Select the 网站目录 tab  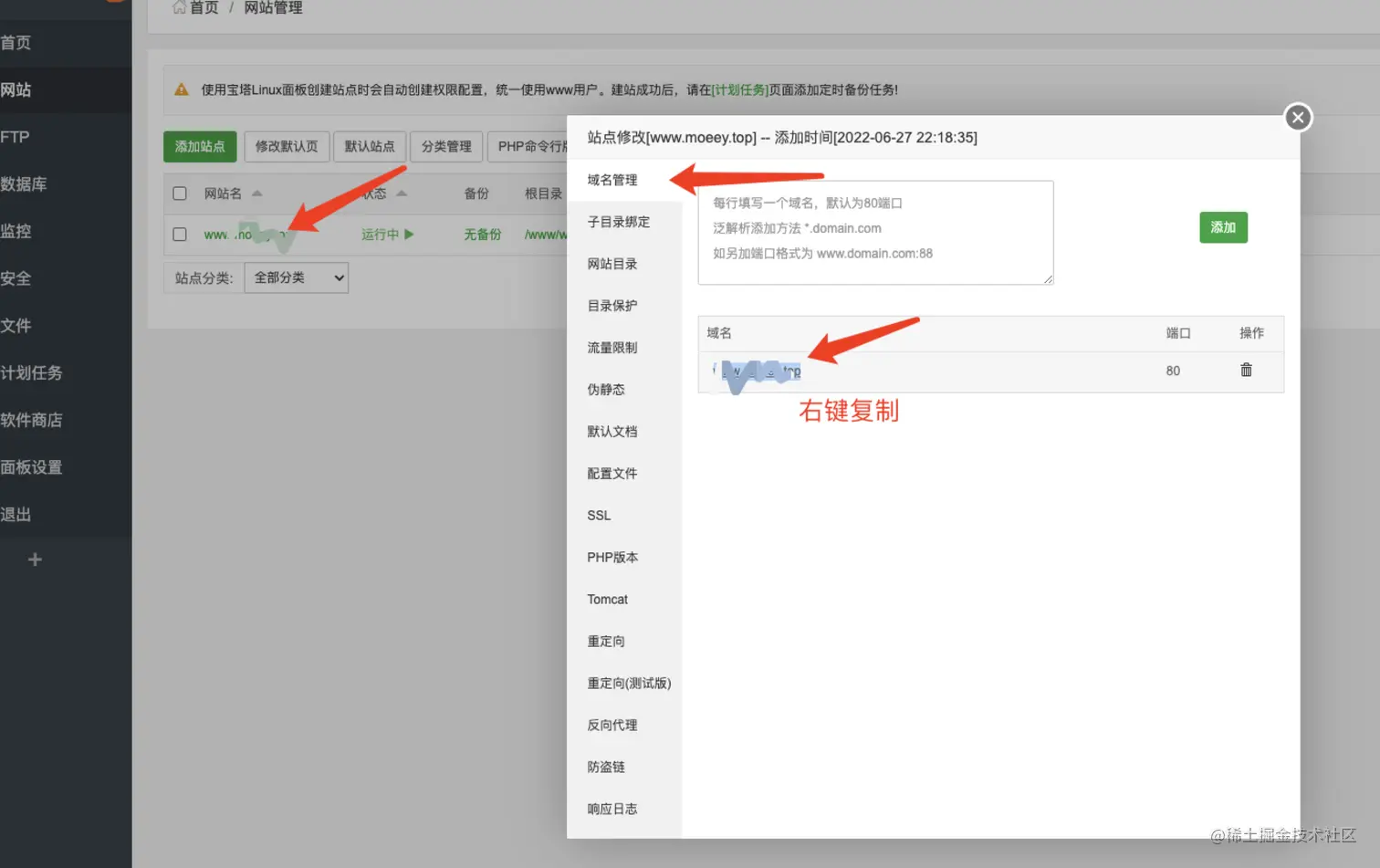tap(612, 264)
